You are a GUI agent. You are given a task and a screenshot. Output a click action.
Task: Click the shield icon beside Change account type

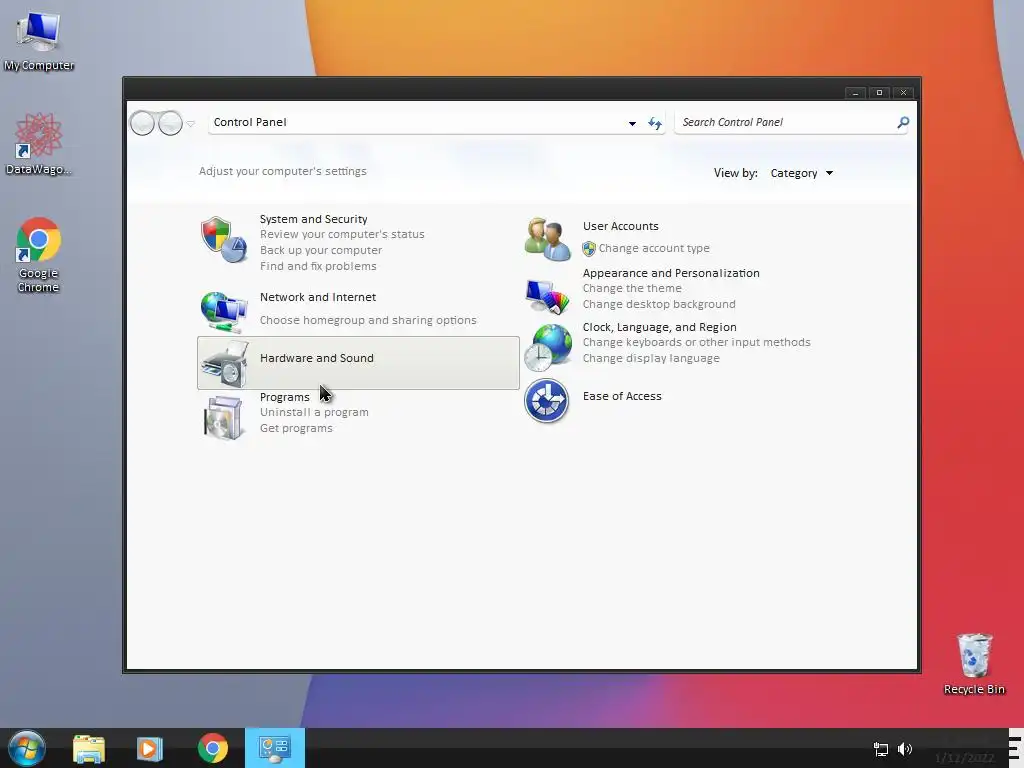click(x=589, y=248)
